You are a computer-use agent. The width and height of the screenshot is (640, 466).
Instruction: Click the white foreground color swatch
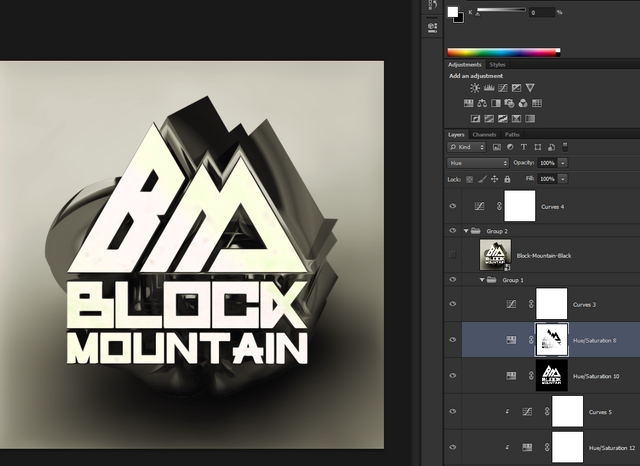(x=452, y=12)
